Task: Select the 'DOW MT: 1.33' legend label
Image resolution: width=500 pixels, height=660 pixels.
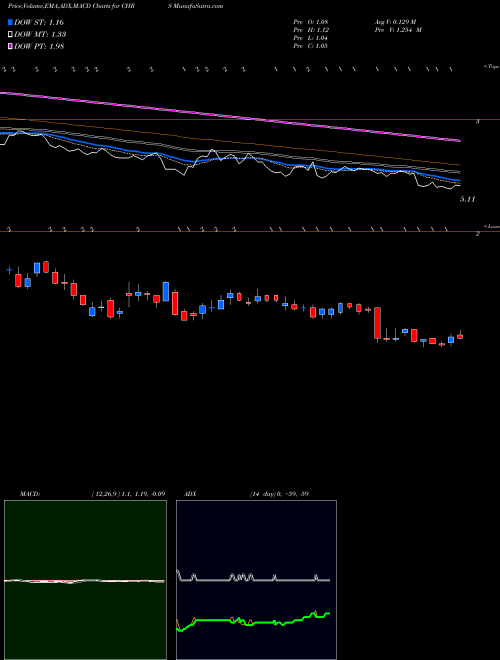Action: pos(40,35)
